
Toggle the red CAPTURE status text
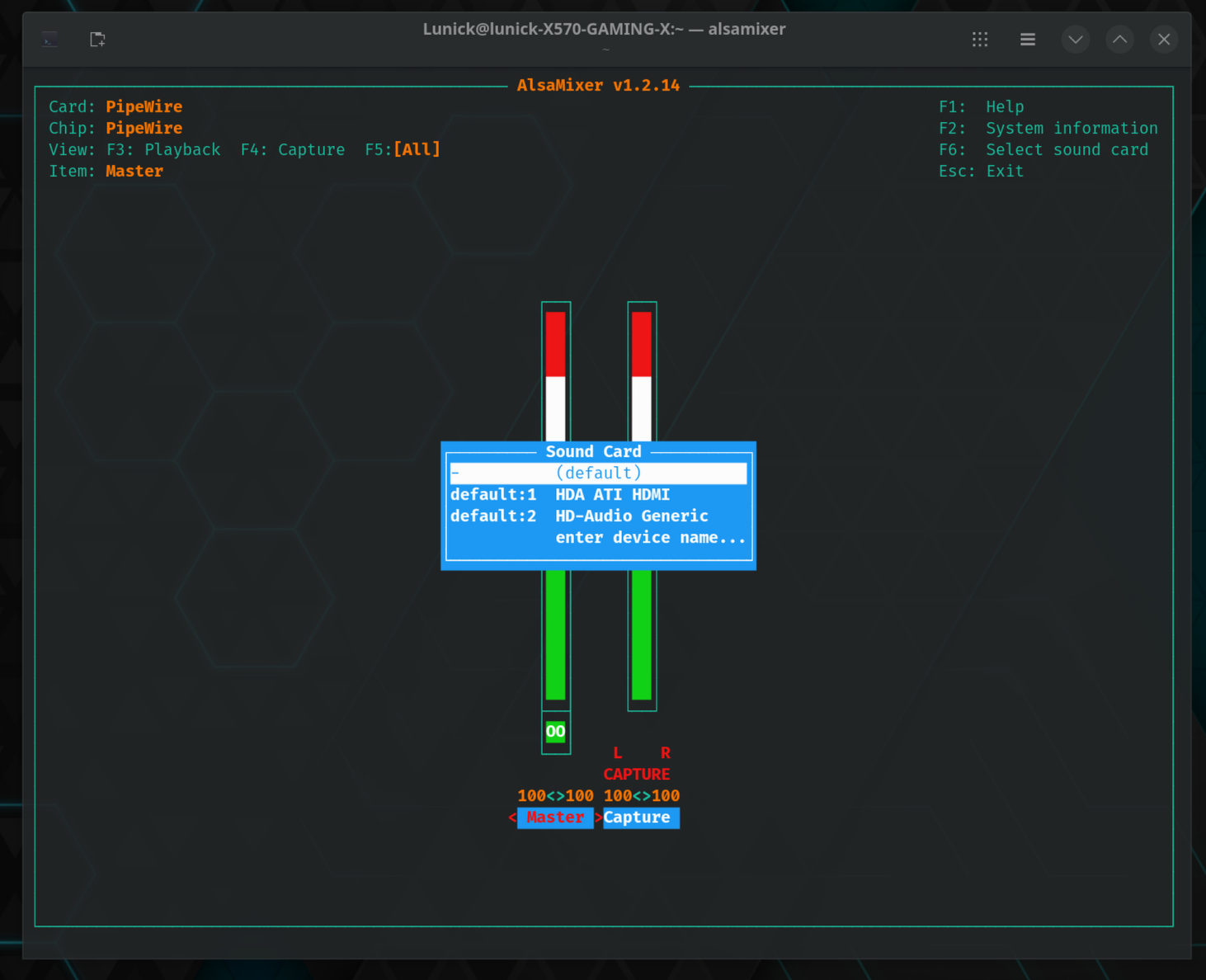(x=636, y=775)
